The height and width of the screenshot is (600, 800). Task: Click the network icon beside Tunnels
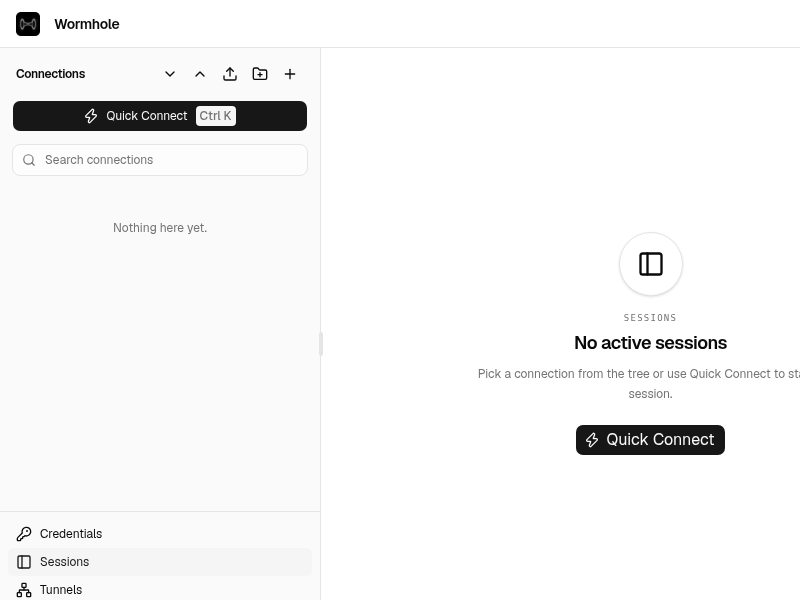coord(24,590)
